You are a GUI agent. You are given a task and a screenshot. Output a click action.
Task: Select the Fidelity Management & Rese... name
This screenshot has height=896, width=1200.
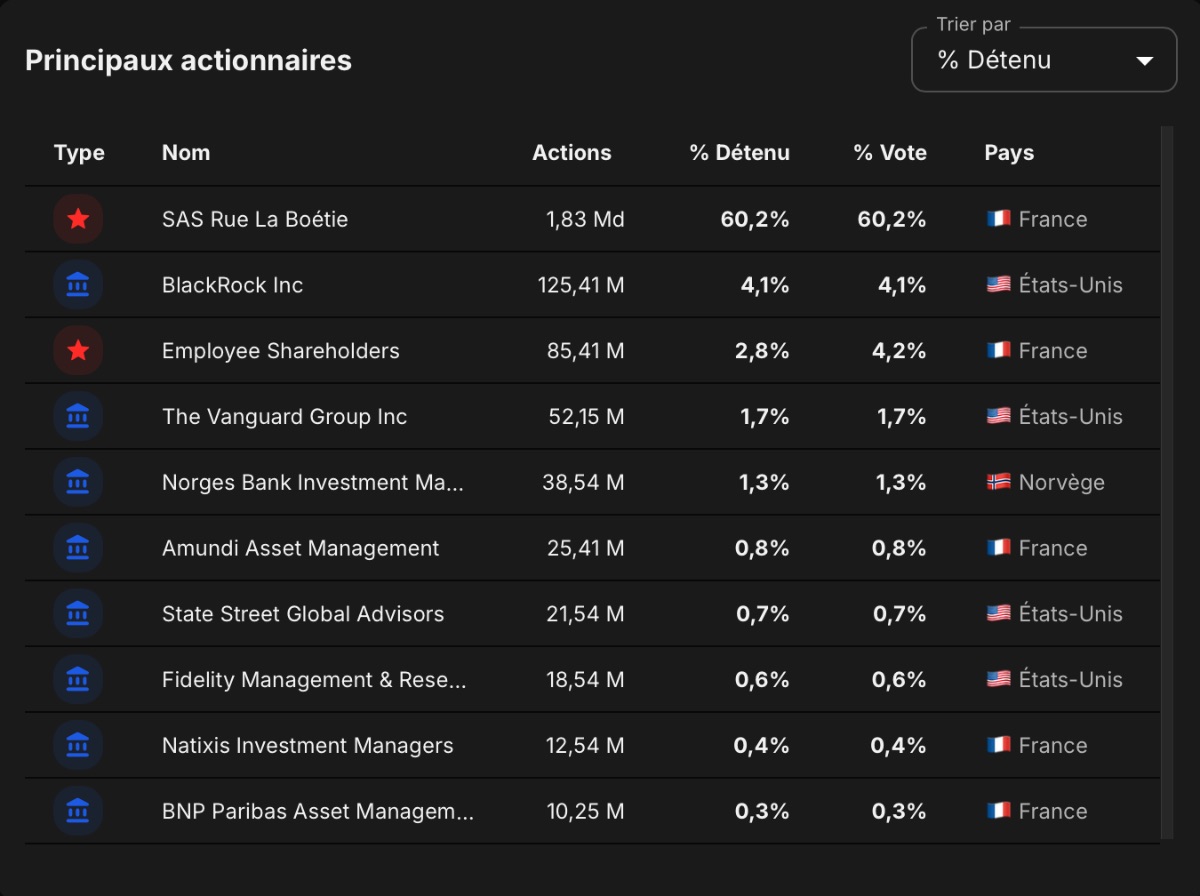coord(314,680)
